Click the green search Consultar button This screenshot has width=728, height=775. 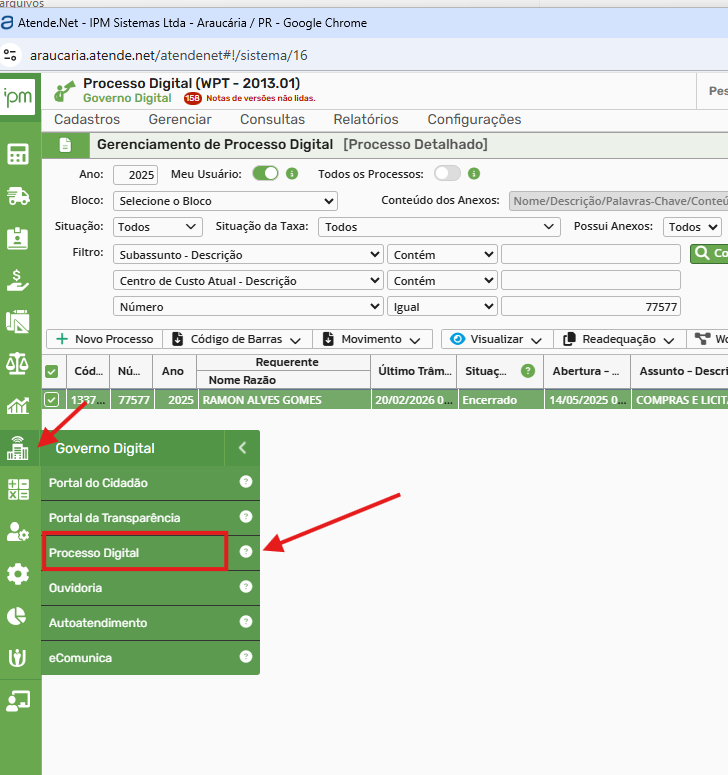[x=709, y=254]
